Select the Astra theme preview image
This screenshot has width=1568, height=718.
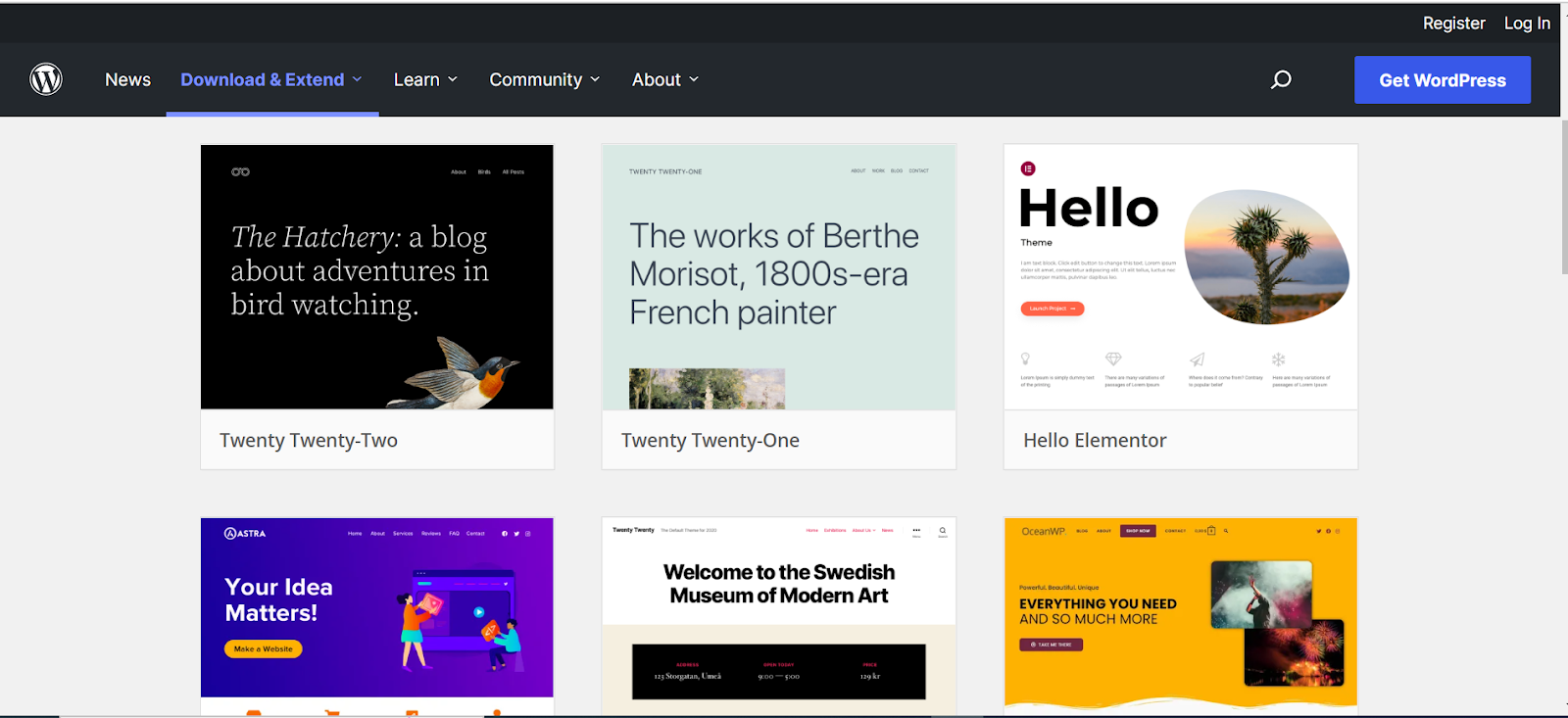[x=377, y=616]
